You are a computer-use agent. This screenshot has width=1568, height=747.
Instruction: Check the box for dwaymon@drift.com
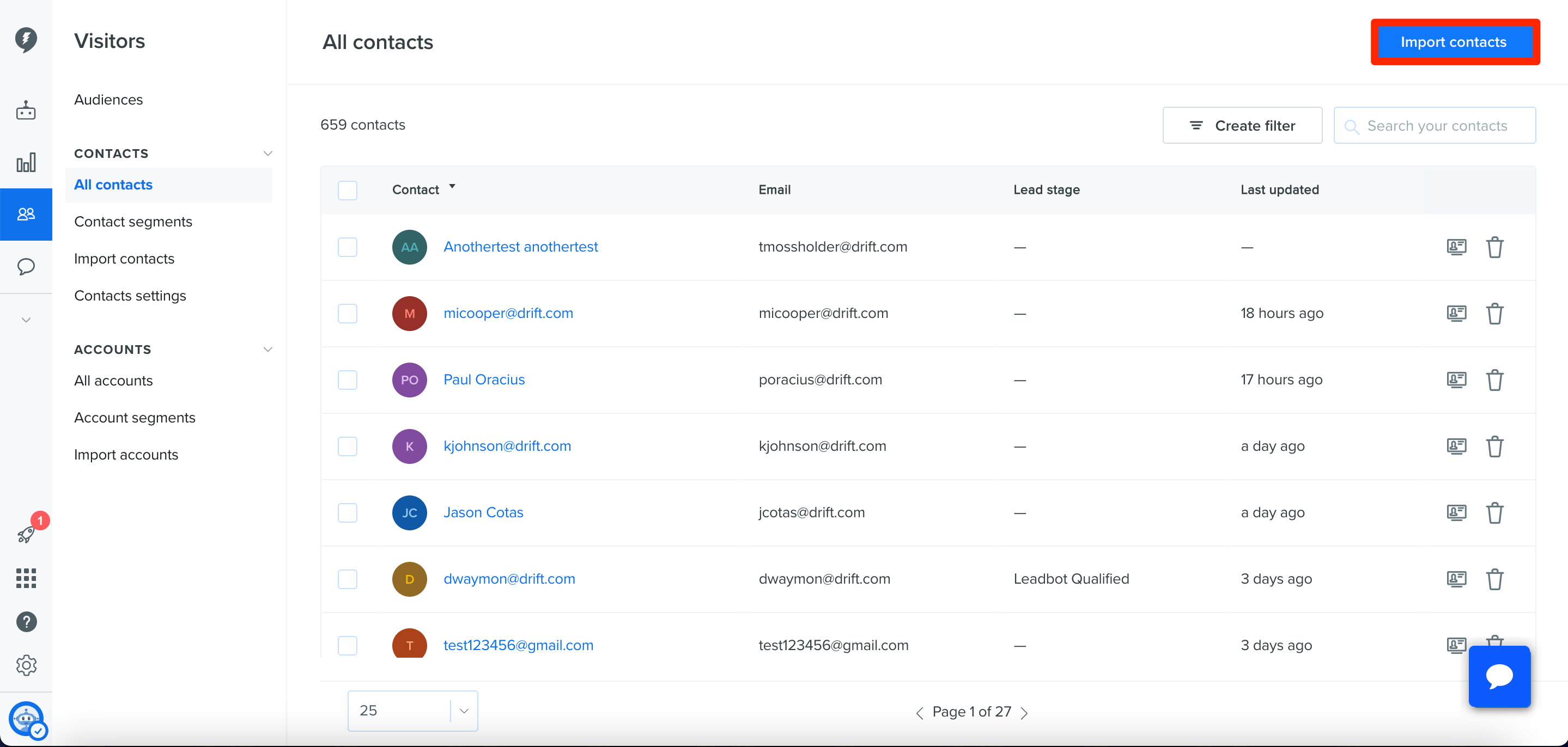point(348,579)
